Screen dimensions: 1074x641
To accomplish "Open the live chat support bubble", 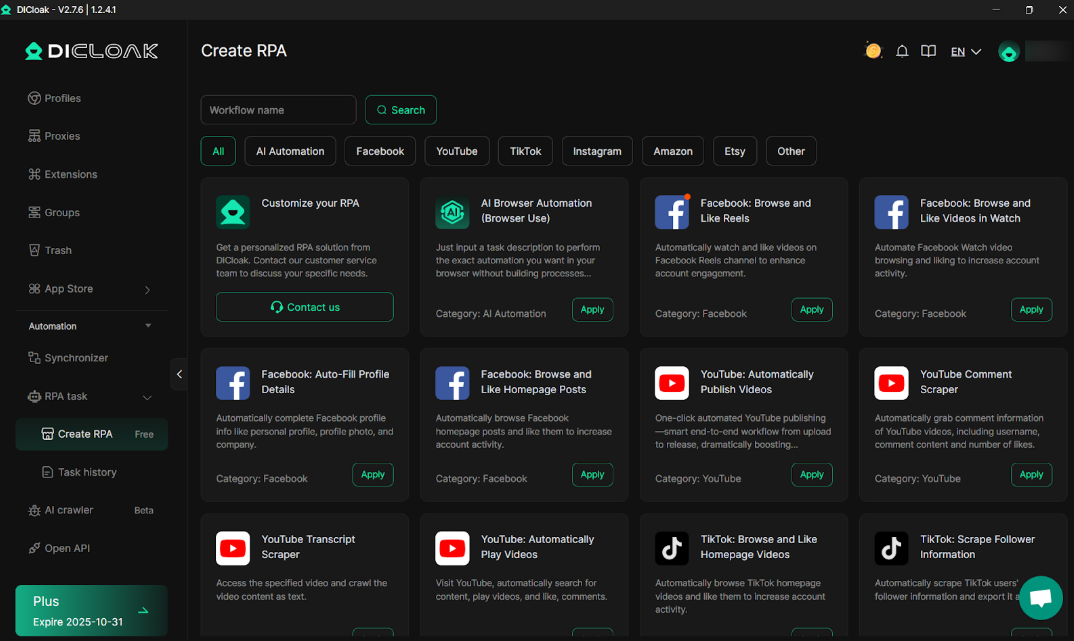I will coord(1040,598).
